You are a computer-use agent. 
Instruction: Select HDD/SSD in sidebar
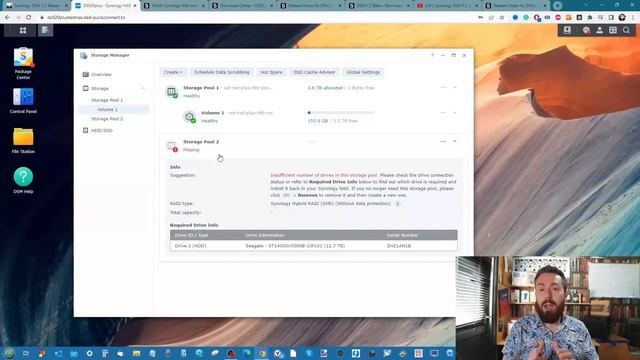tap(101, 131)
